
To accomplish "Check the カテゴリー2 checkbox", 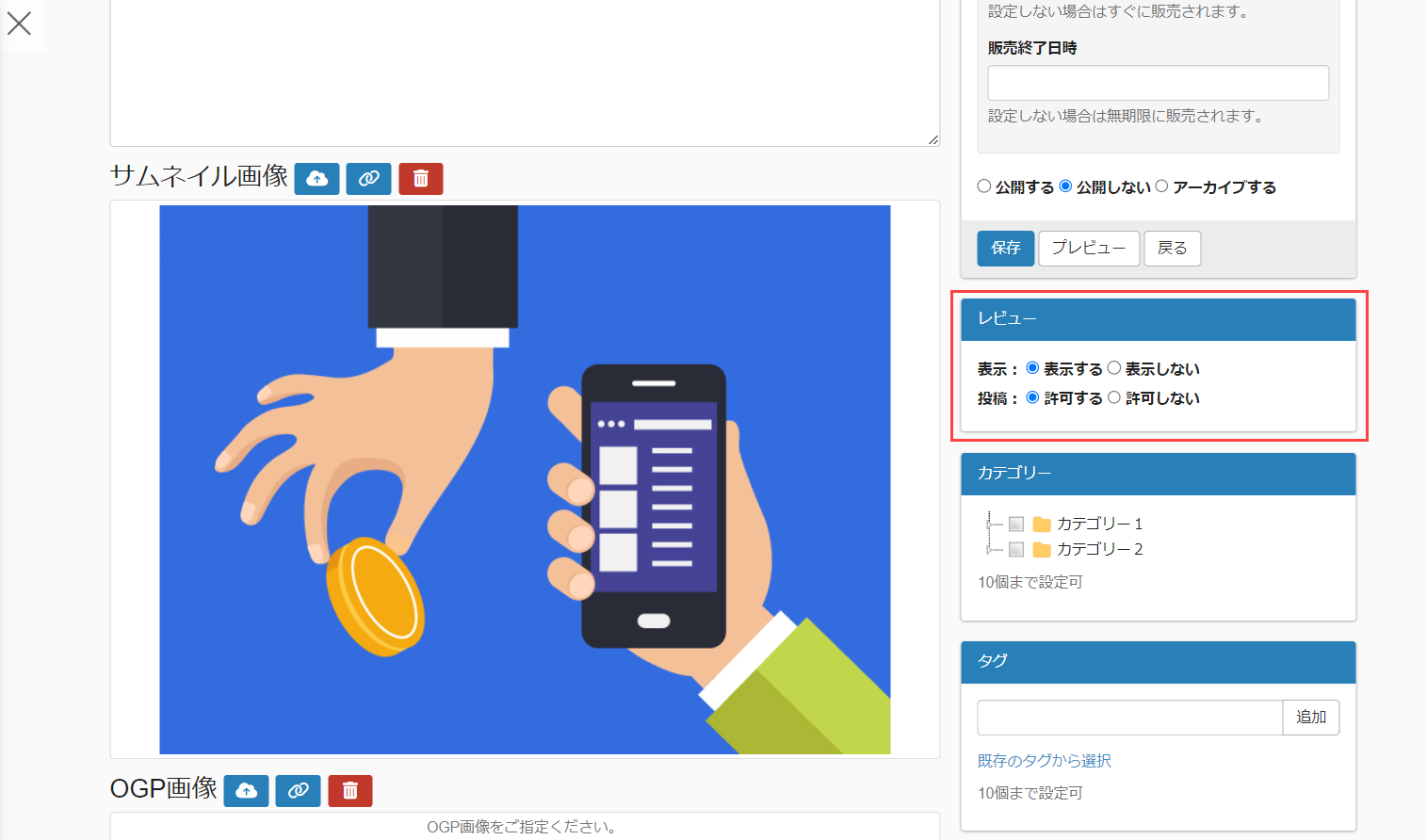I will (x=1016, y=549).
